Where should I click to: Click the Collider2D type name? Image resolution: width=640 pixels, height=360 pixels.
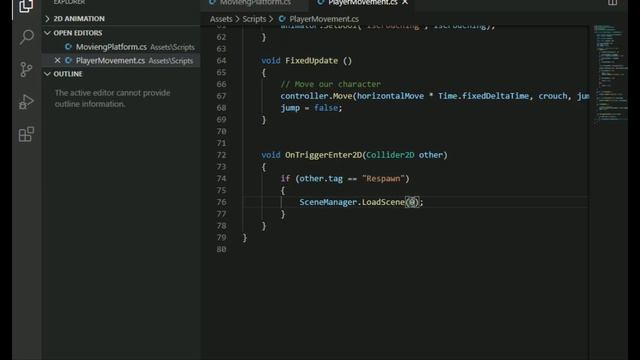[x=390, y=155]
